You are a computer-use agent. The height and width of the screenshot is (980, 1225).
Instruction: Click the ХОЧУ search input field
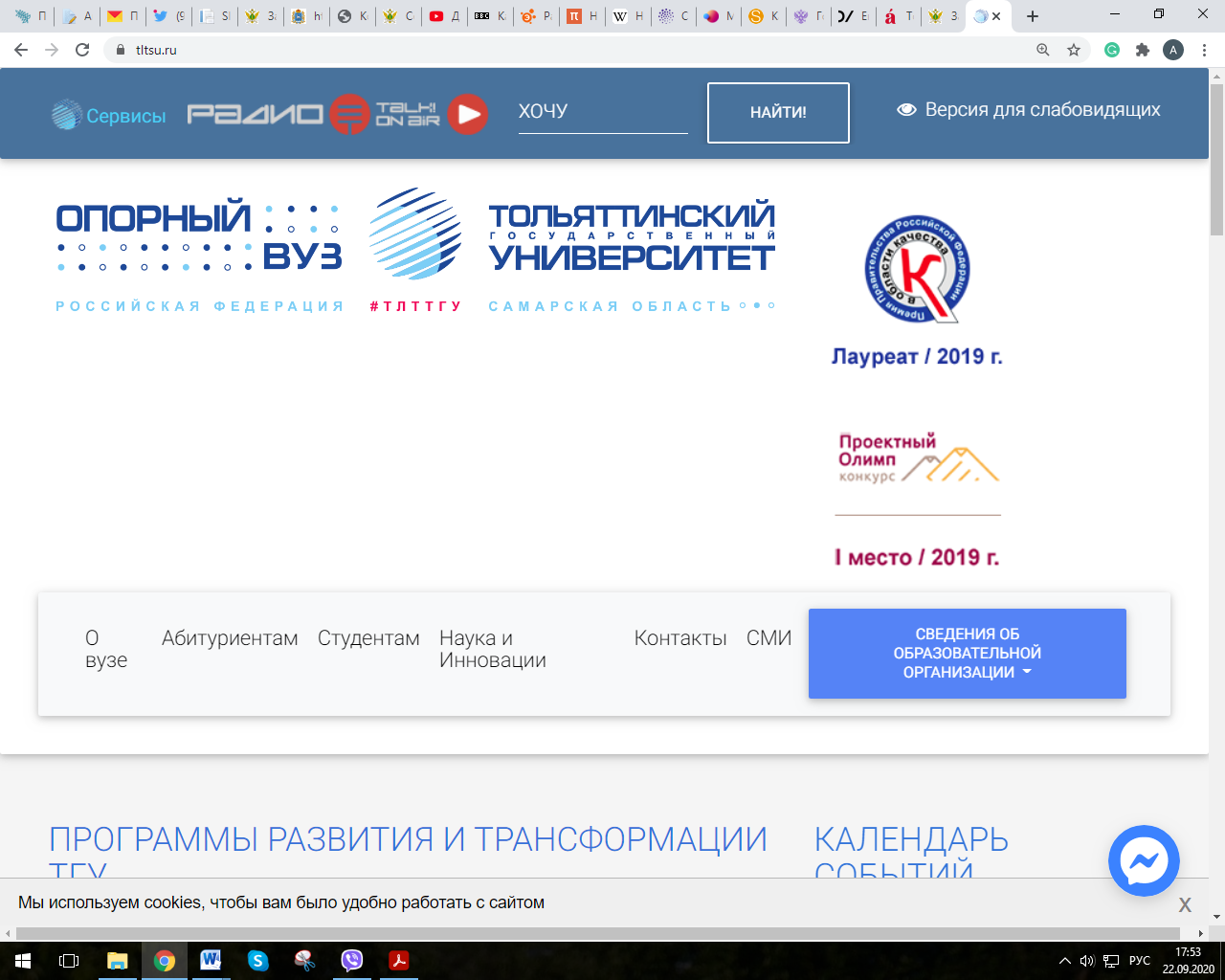pos(603,112)
